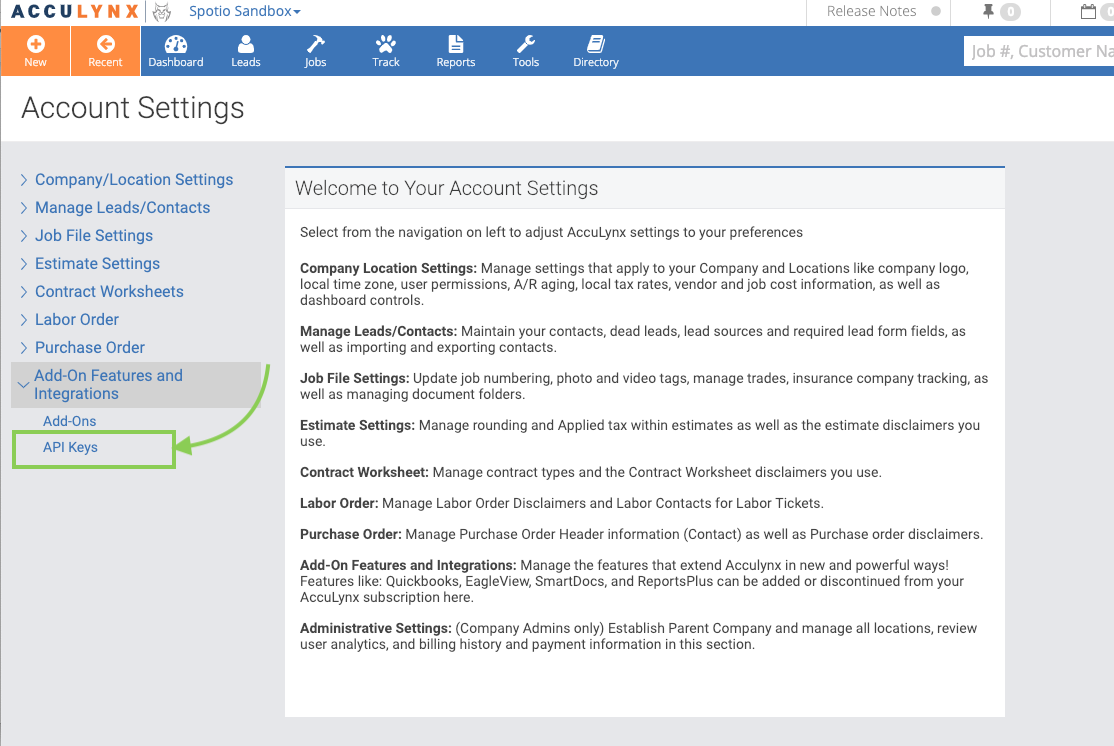The height and width of the screenshot is (746, 1114).
Task: Open the Add-Ons sub-item
Action: point(70,421)
